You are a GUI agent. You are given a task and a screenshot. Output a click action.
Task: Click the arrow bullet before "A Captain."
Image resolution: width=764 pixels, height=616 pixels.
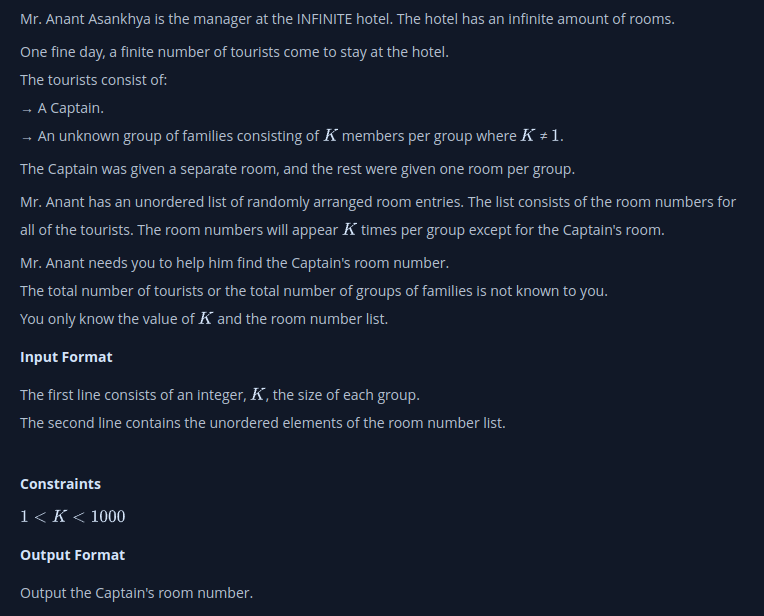pyautogui.click(x=26, y=109)
